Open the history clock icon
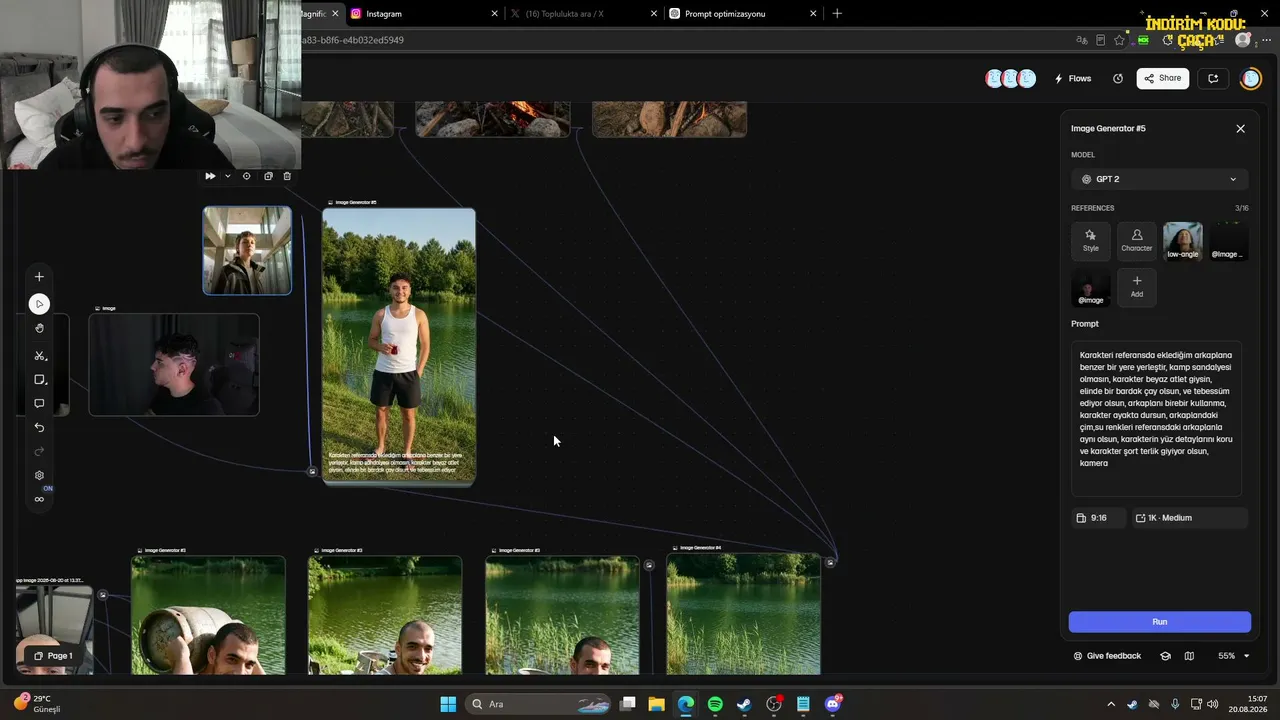1280x720 pixels. point(1118,78)
